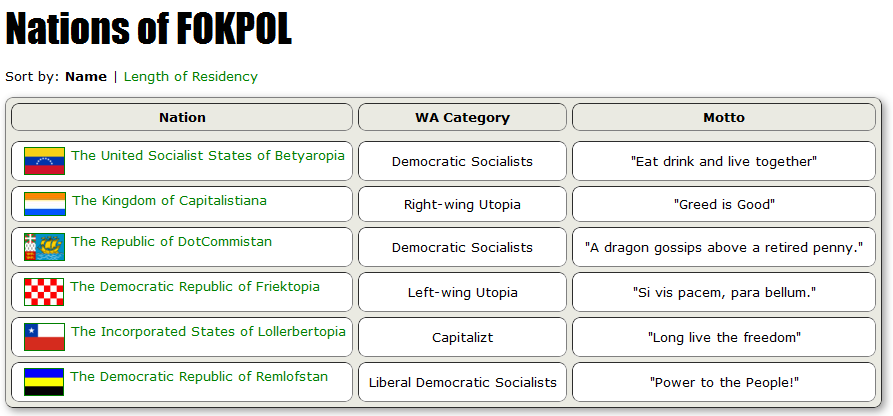
Task: Click the Right-wing Utopia category cell
Action: point(462,204)
